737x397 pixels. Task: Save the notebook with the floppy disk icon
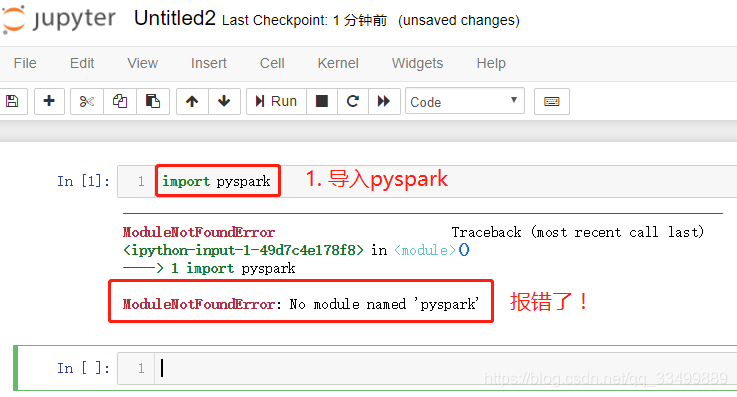[x=13, y=101]
